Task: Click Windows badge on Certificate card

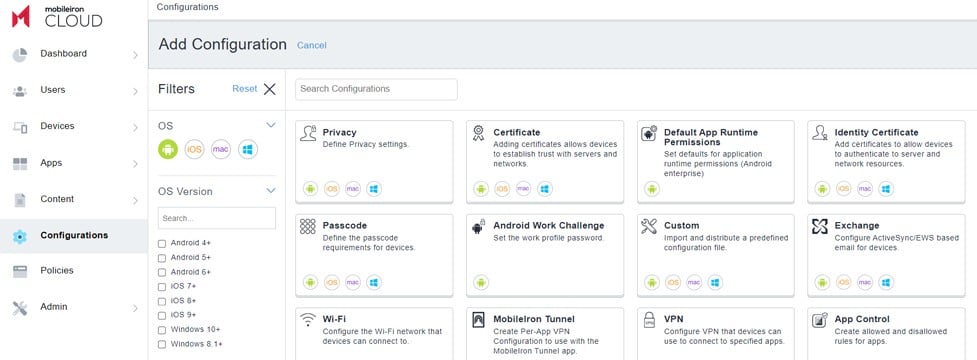Action: pyautogui.click(x=545, y=189)
